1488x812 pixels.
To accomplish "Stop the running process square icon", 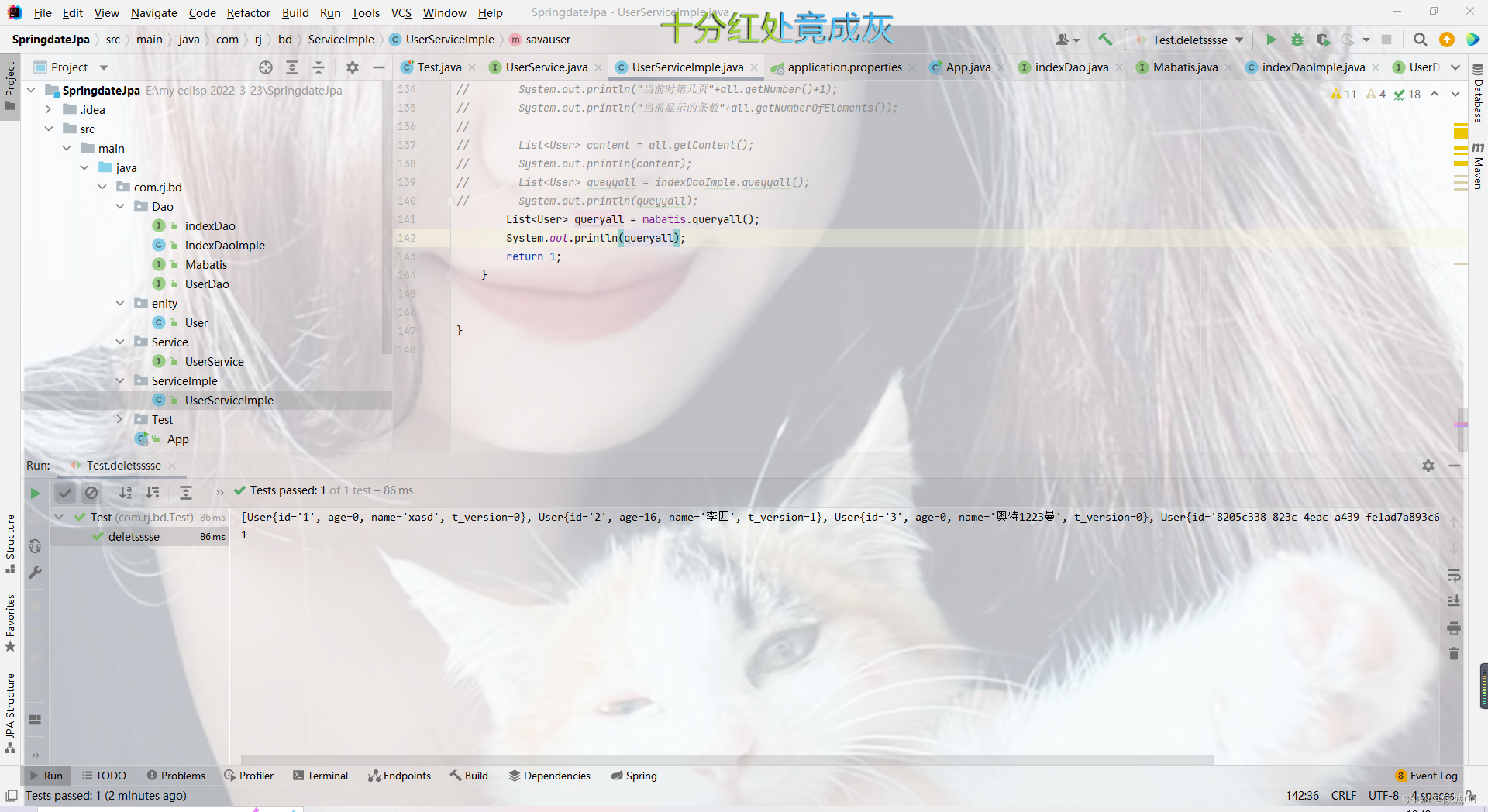I will click(x=1386, y=40).
